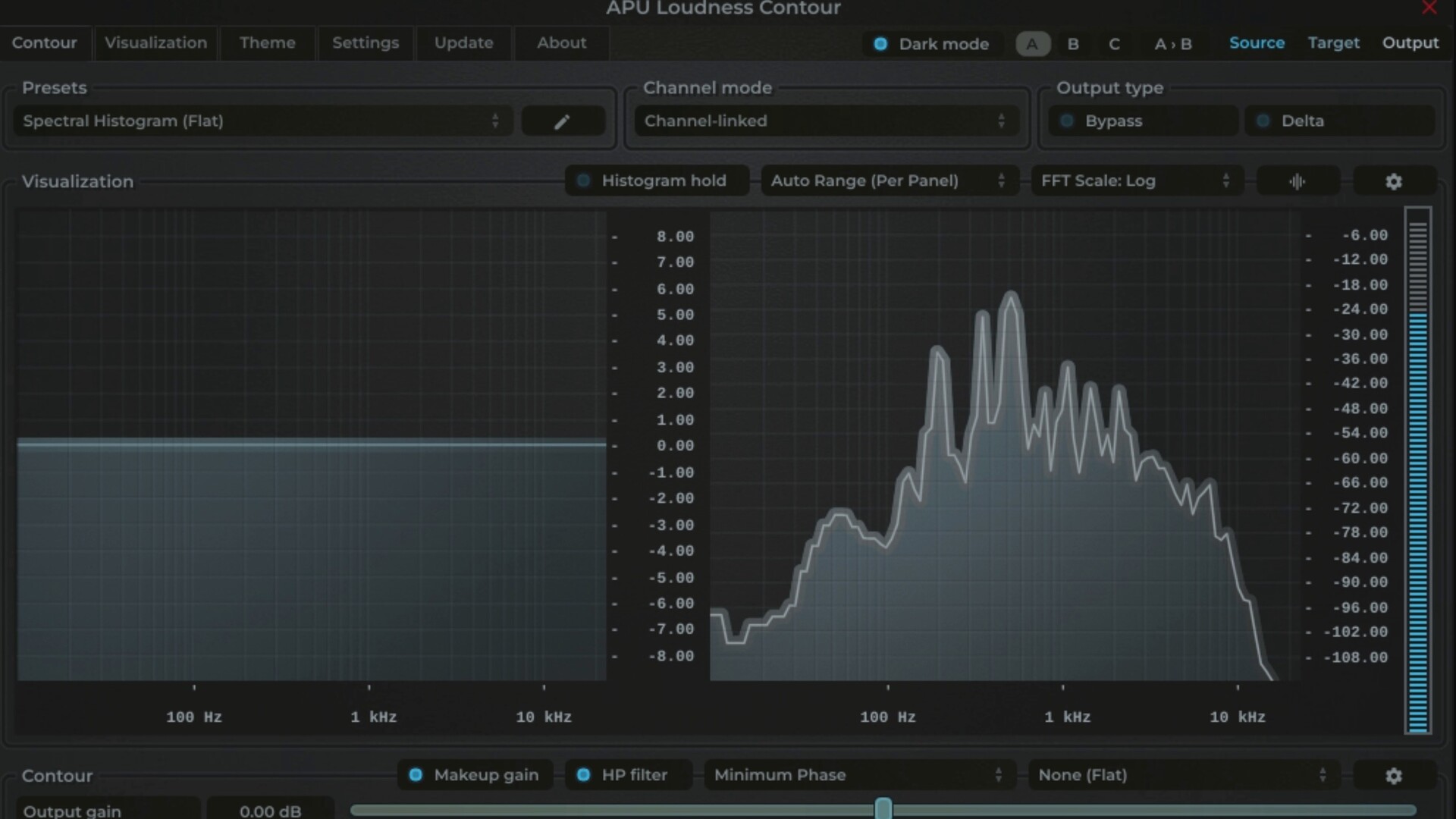This screenshot has height=819, width=1456.
Task: Open Auto Range (Per Panel) dropdown
Action: 889,181
